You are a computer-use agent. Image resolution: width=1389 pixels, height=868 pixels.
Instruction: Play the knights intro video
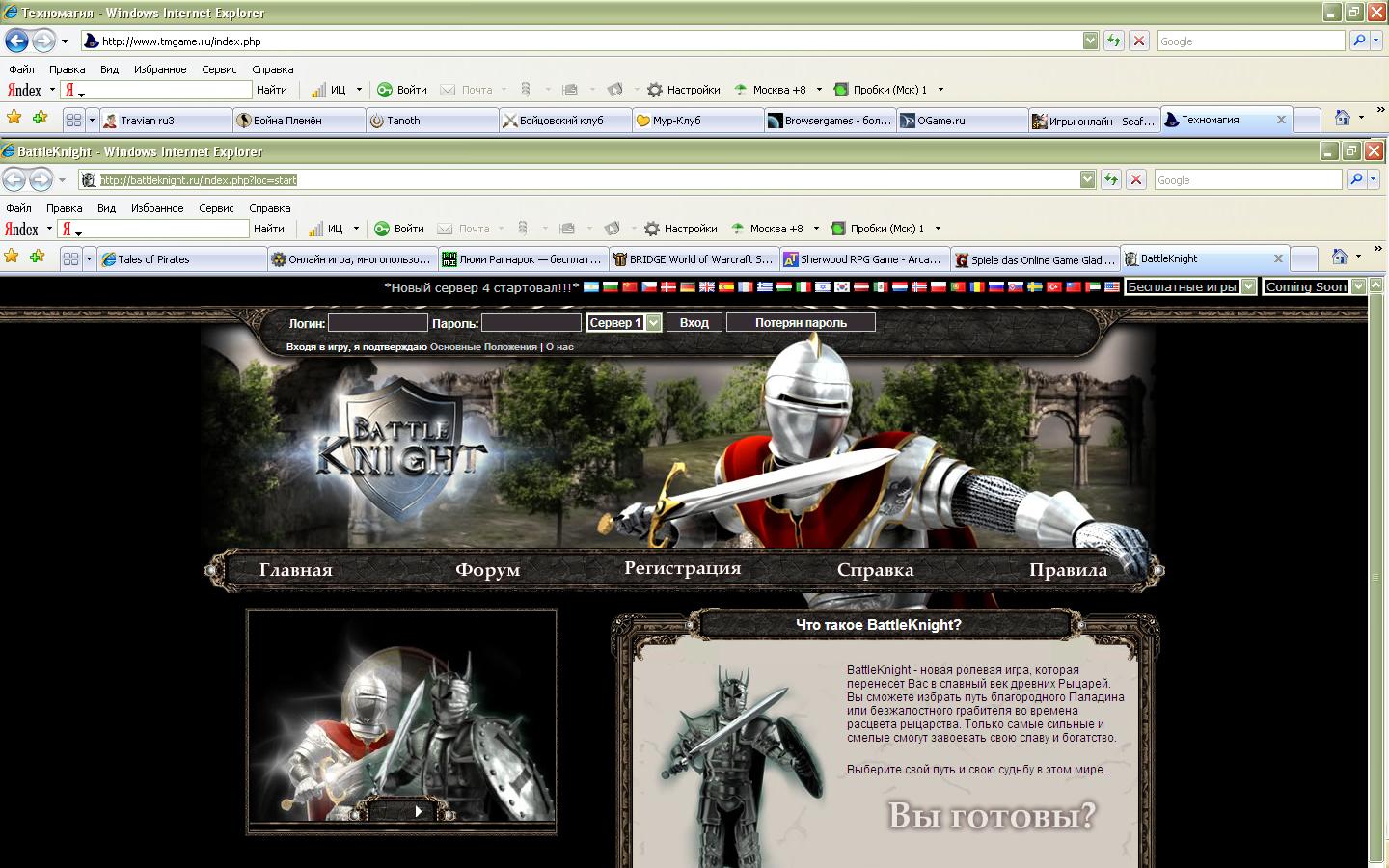(418, 811)
